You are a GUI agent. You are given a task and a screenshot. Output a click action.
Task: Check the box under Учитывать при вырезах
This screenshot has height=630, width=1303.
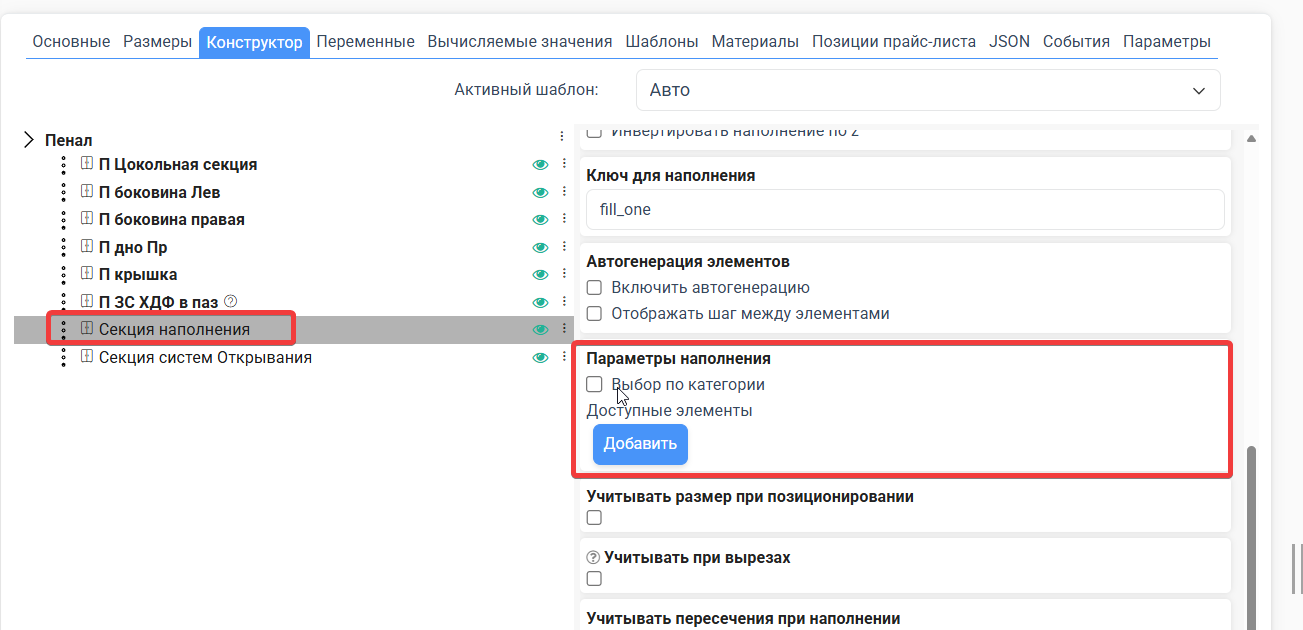[x=594, y=579]
